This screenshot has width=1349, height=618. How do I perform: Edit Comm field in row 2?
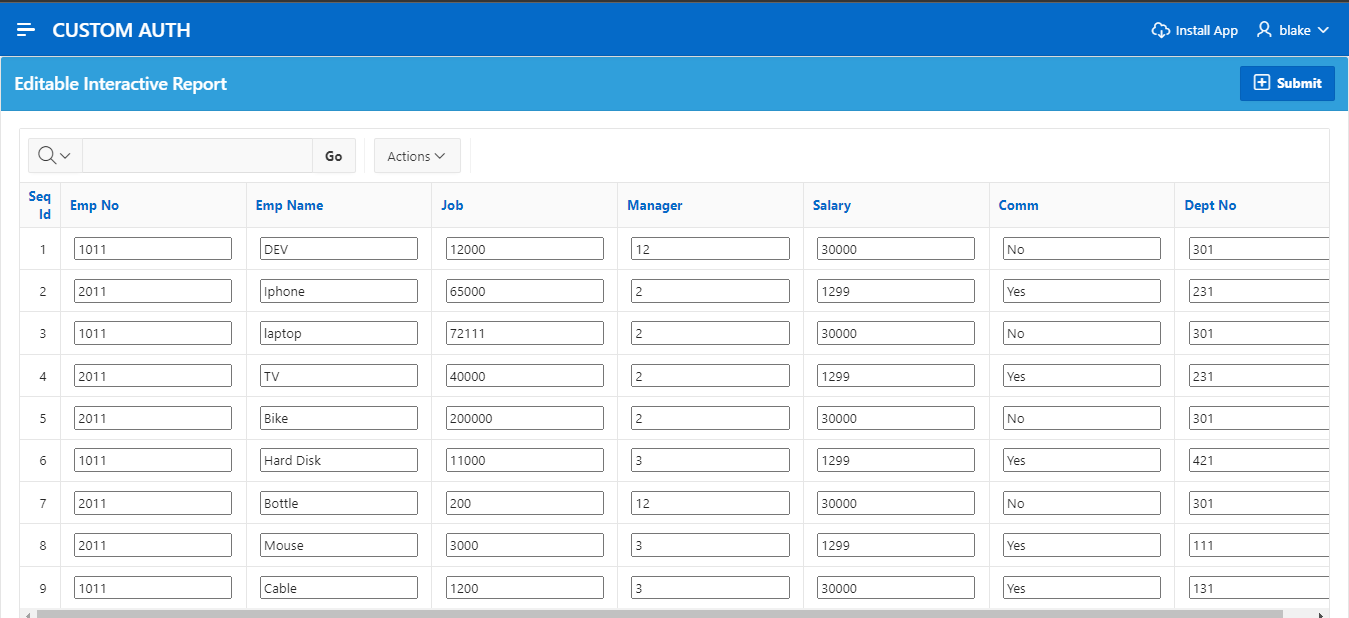(x=1082, y=291)
